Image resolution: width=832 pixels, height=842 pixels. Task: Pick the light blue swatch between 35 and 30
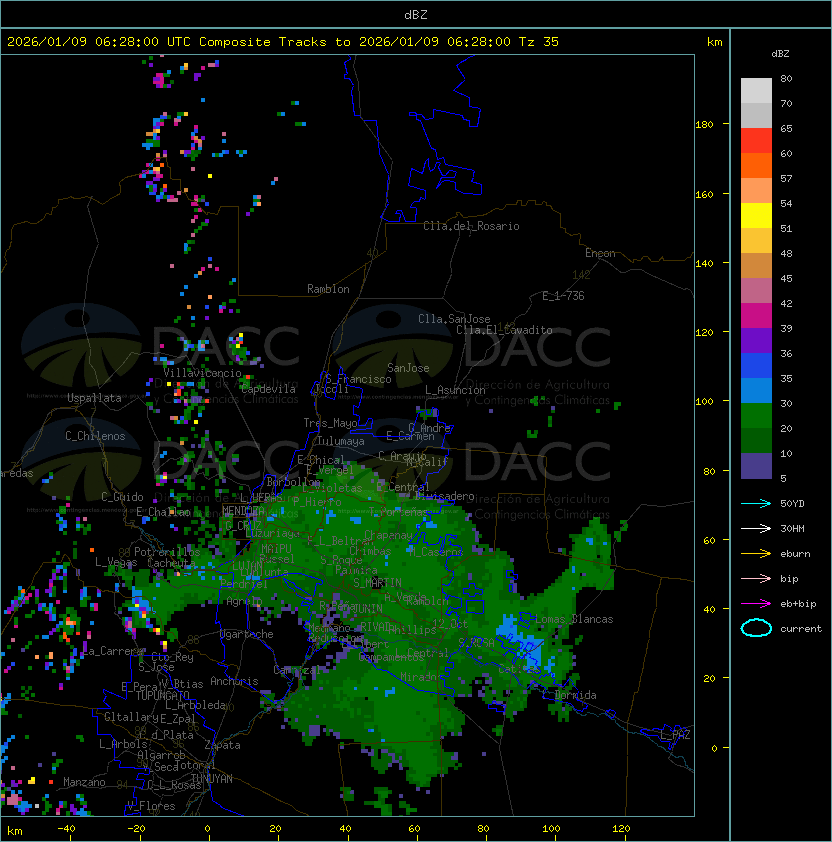pos(756,391)
